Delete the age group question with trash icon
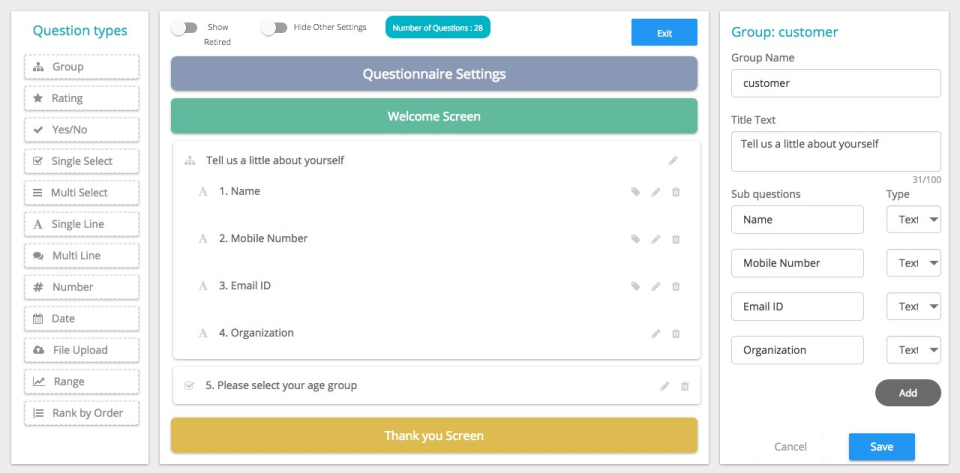This screenshot has width=960, height=473. pos(685,386)
